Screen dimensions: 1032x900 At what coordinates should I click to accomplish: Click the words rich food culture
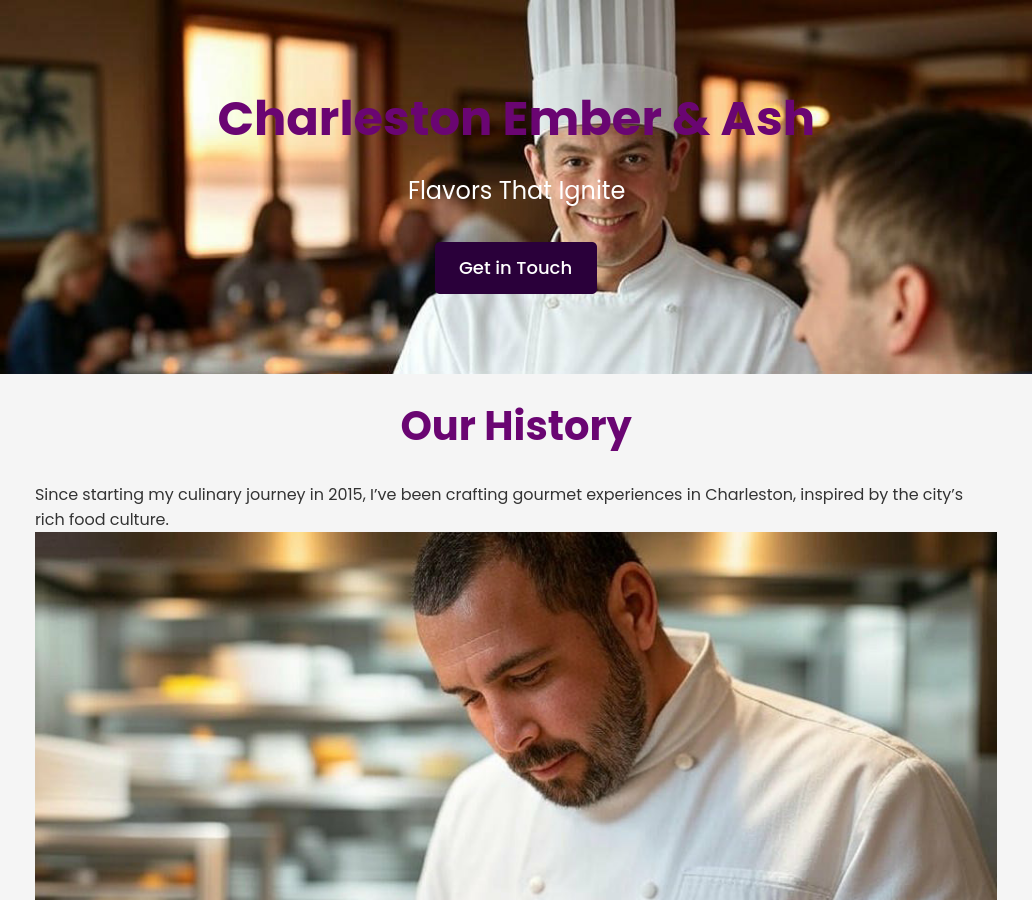(x=101, y=519)
